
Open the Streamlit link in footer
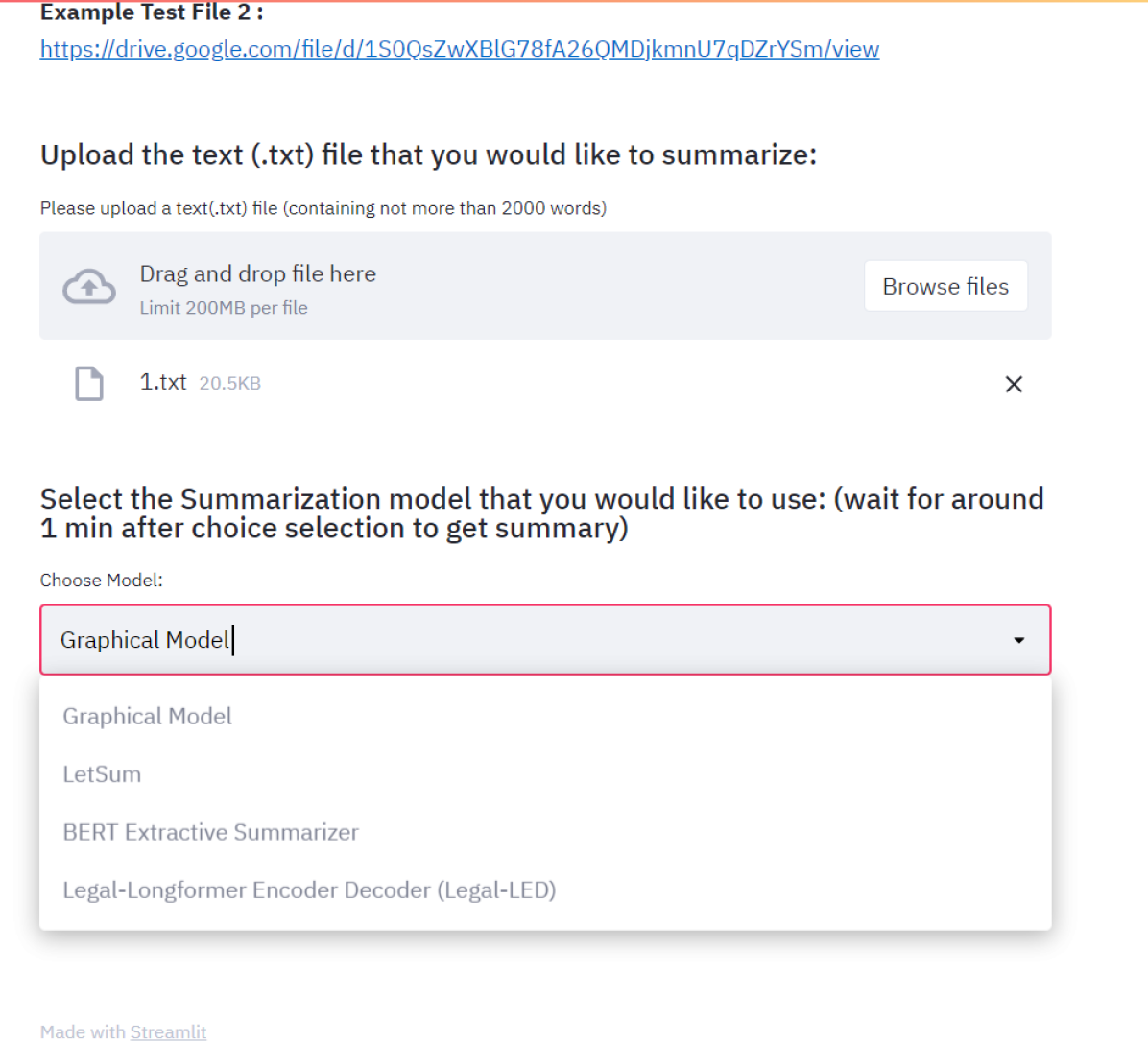pos(168,1031)
